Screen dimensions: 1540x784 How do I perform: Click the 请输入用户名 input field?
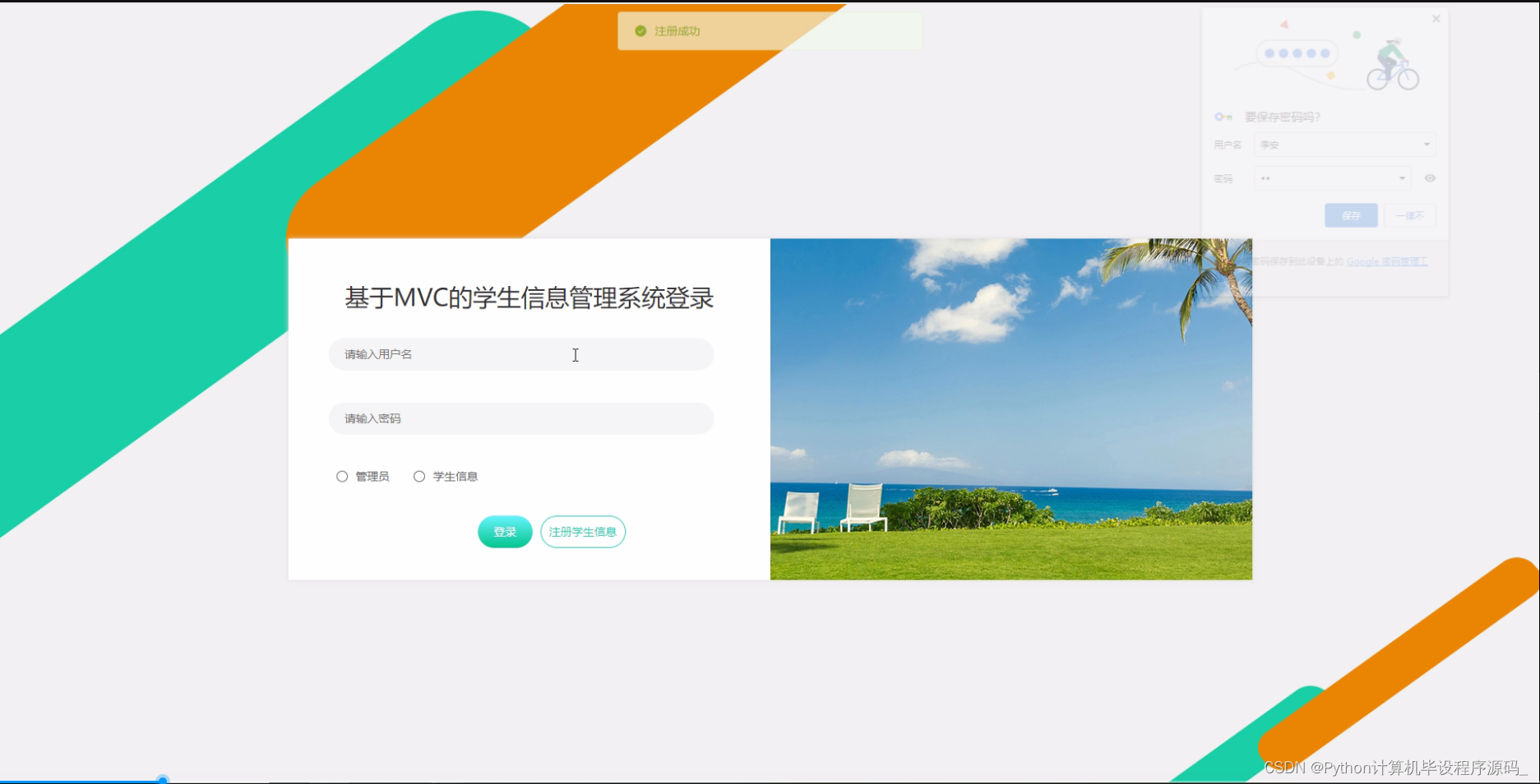point(520,354)
